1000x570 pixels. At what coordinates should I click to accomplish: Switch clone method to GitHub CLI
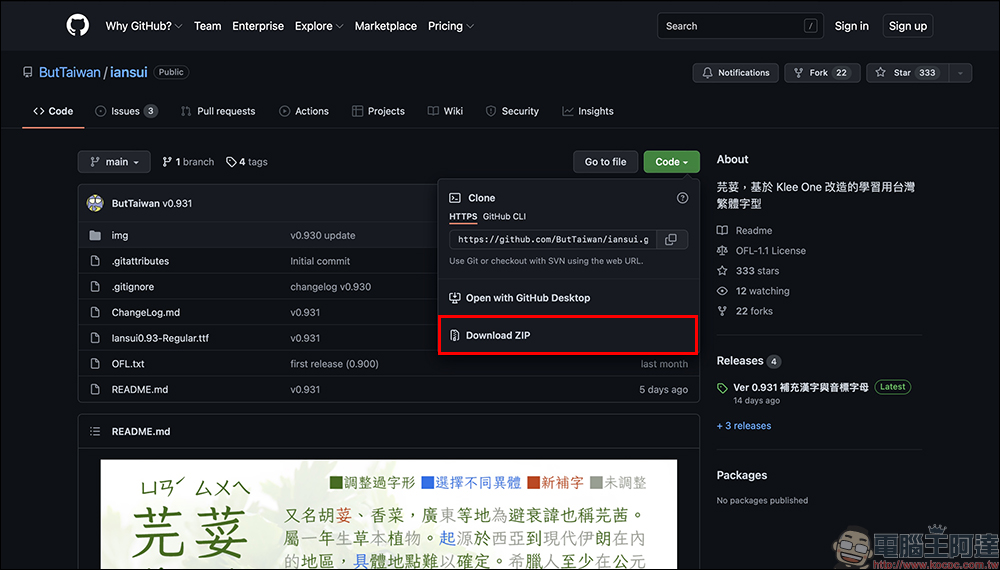(504, 216)
